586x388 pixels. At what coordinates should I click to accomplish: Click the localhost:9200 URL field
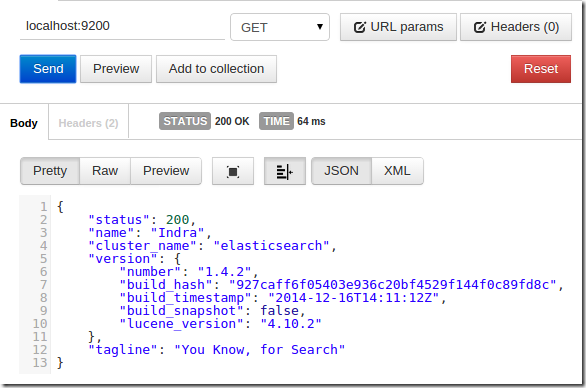pyautogui.click(x=122, y=26)
